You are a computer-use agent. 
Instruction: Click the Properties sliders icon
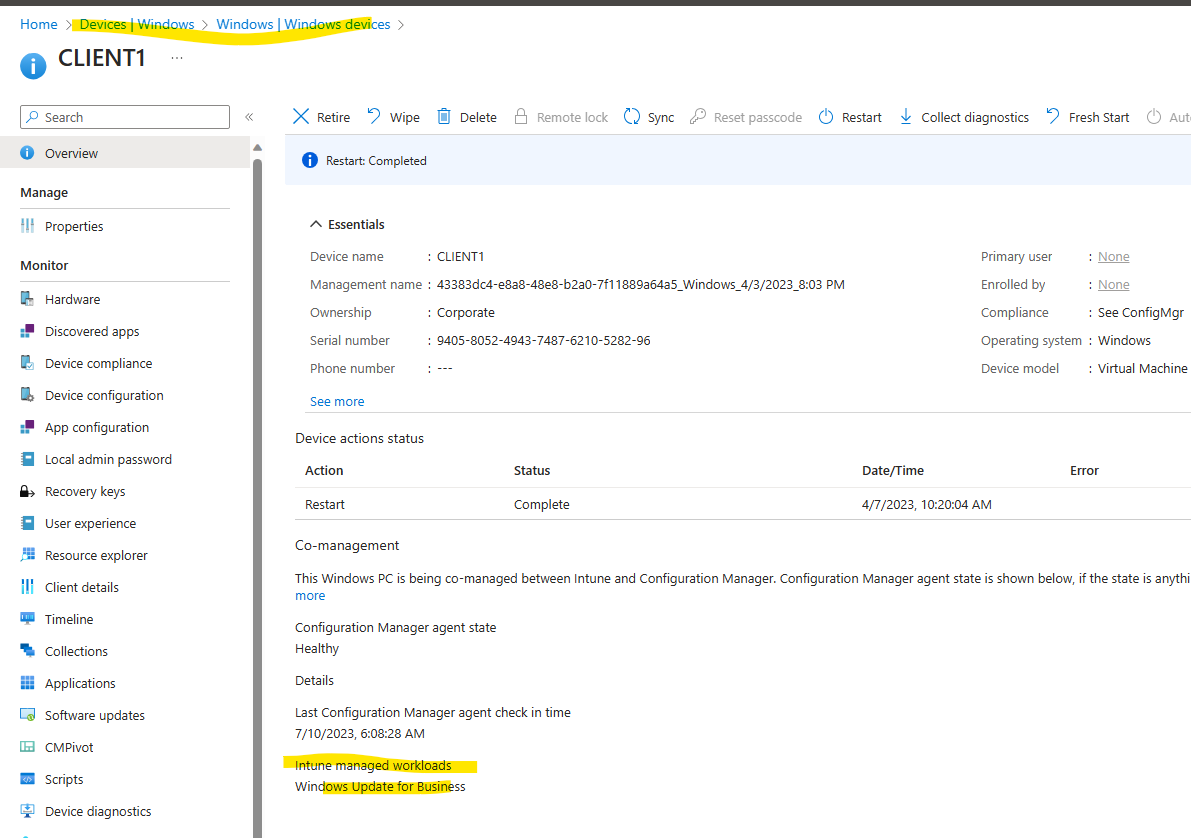pos(27,226)
